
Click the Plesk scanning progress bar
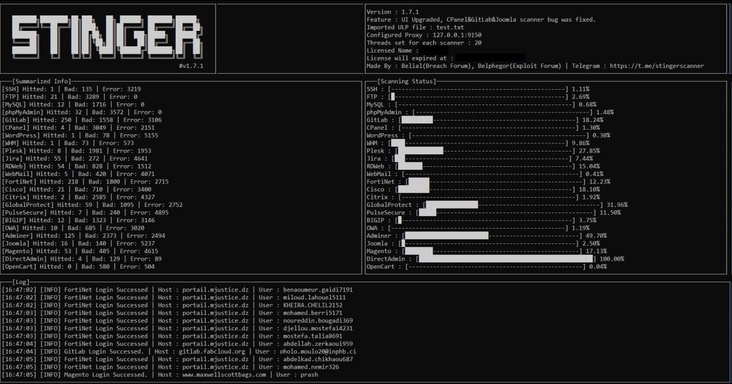pyautogui.click(x=484, y=151)
